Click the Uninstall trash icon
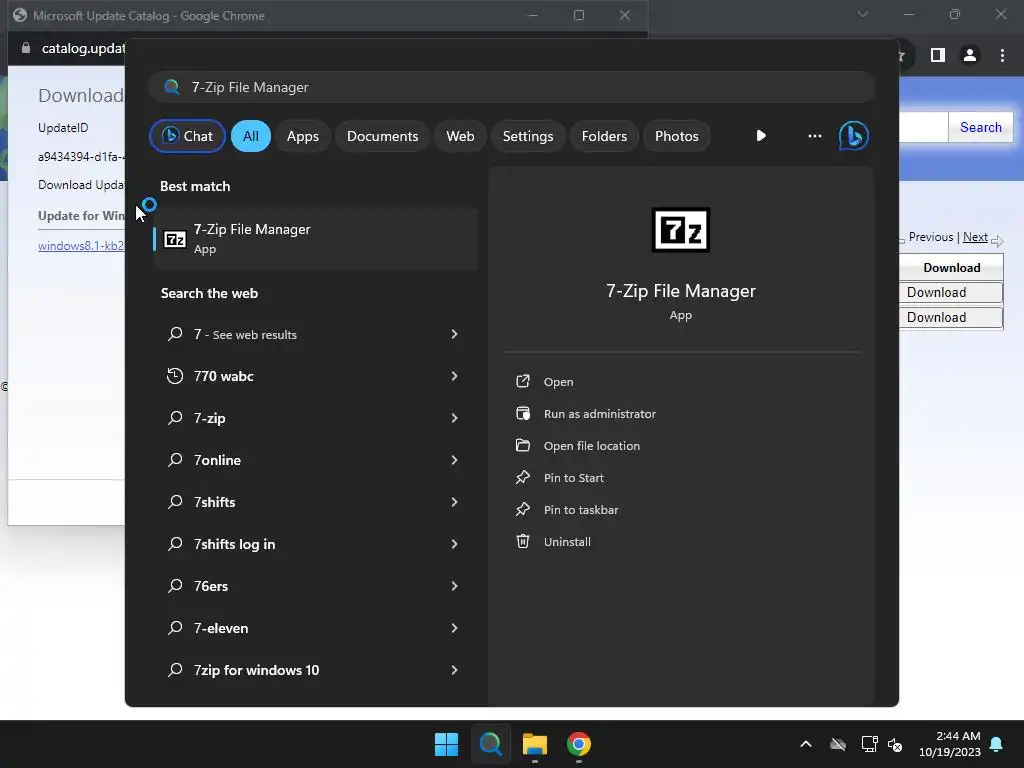The image size is (1024, 768). pos(522,541)
